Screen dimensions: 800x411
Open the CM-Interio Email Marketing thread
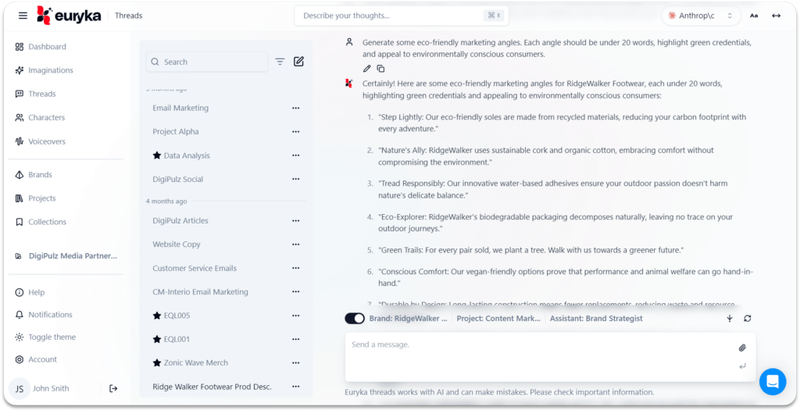(x=200, y=292)
